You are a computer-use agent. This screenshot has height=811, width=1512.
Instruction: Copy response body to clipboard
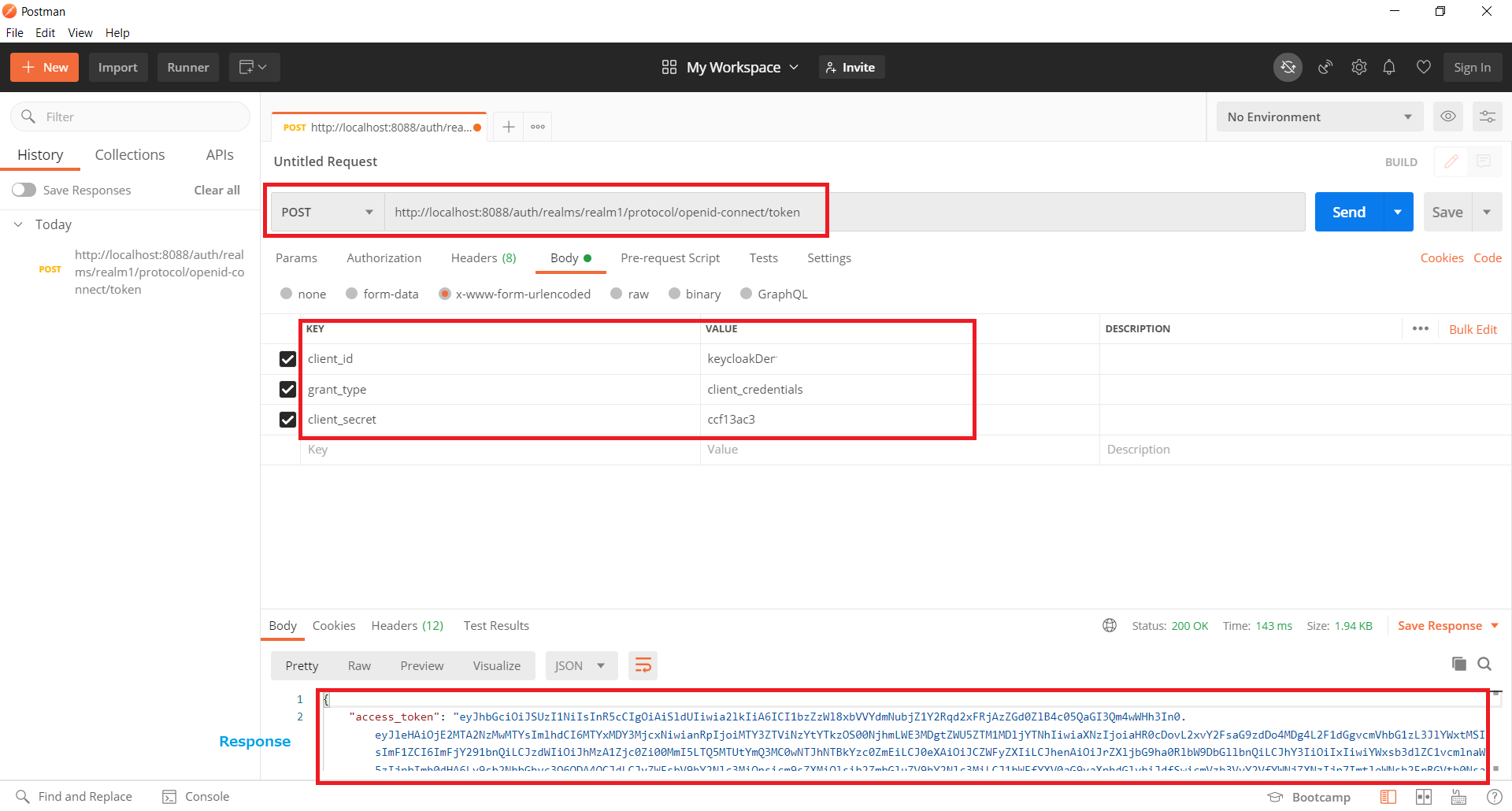tap(1458, 664)
